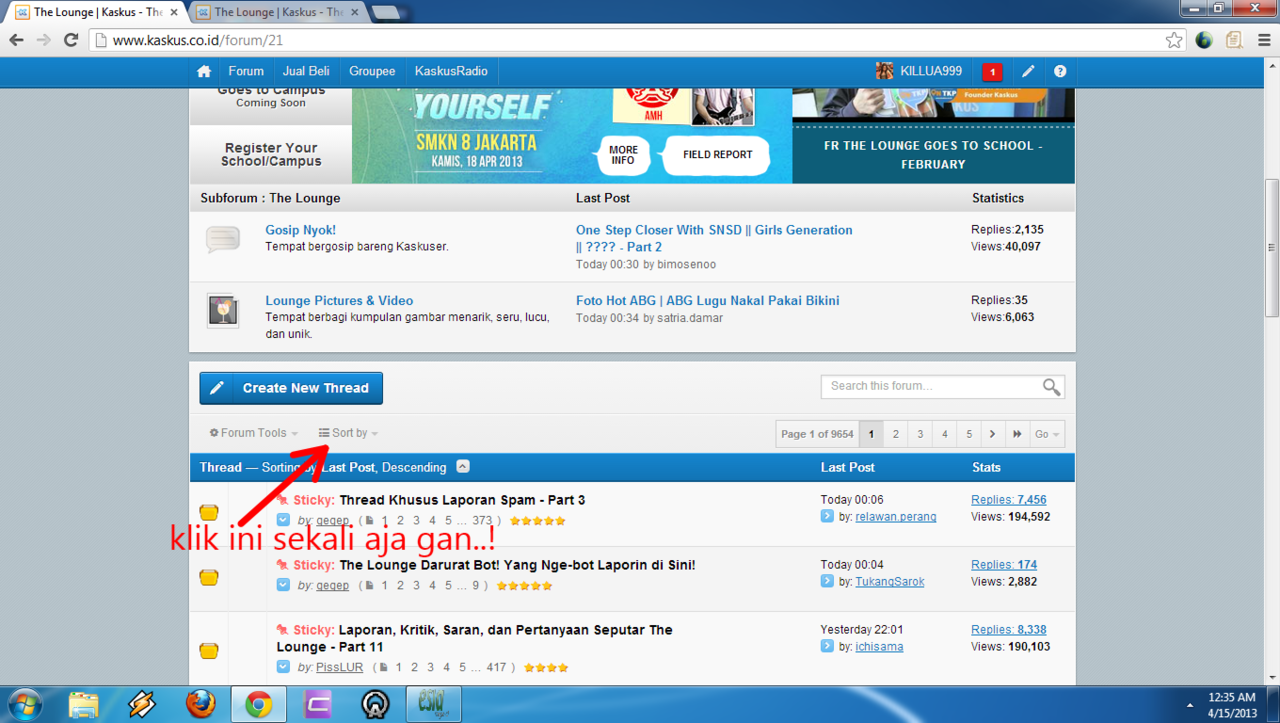Open Laporan, Kritik, Saran thread Part 11
This screenshot has height=723, width=1280.
pyautogui.click(x=475, y=638)
